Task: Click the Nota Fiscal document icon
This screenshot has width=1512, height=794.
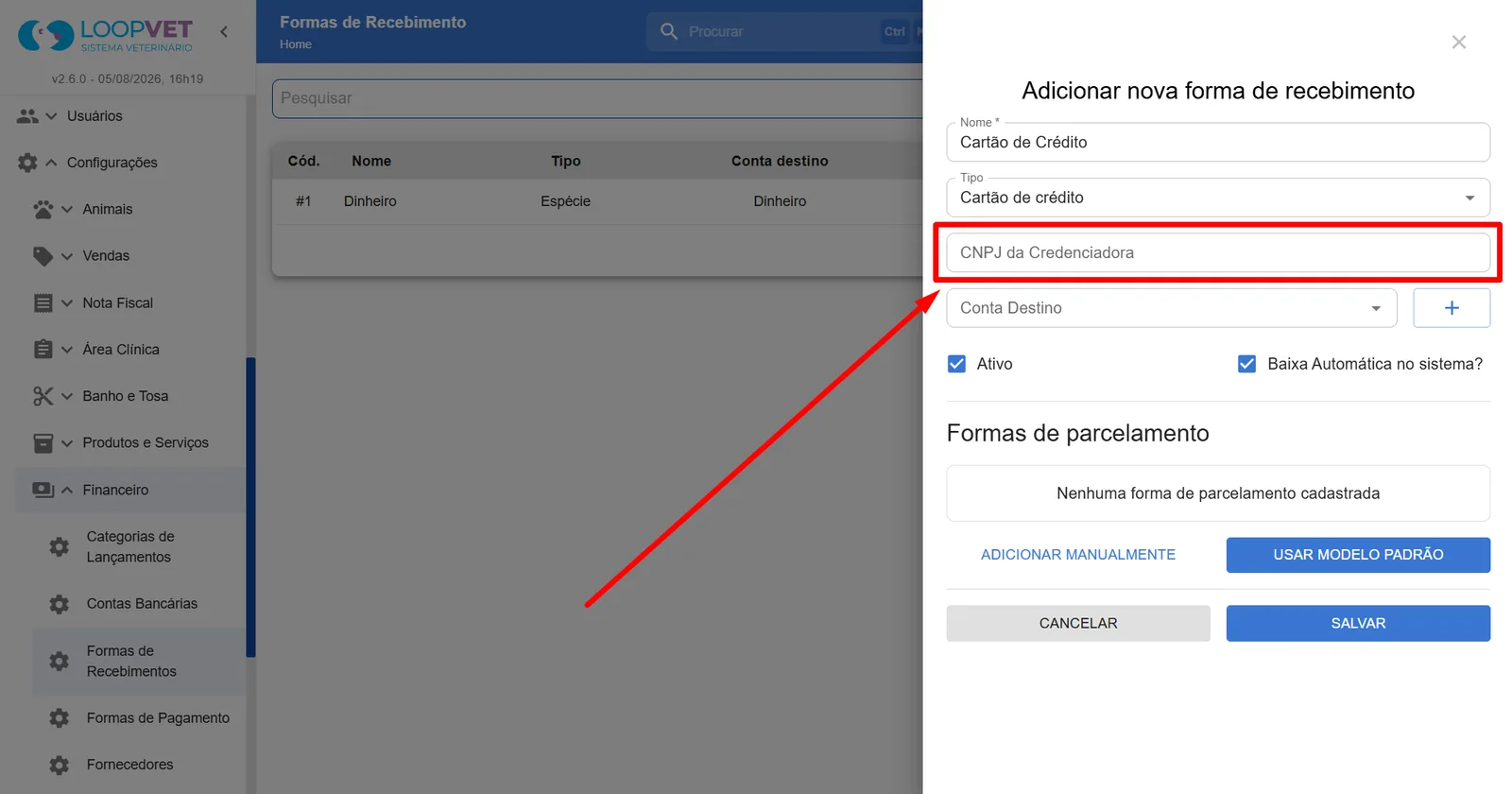Action: pyautogui.click(x=43, y=302)
